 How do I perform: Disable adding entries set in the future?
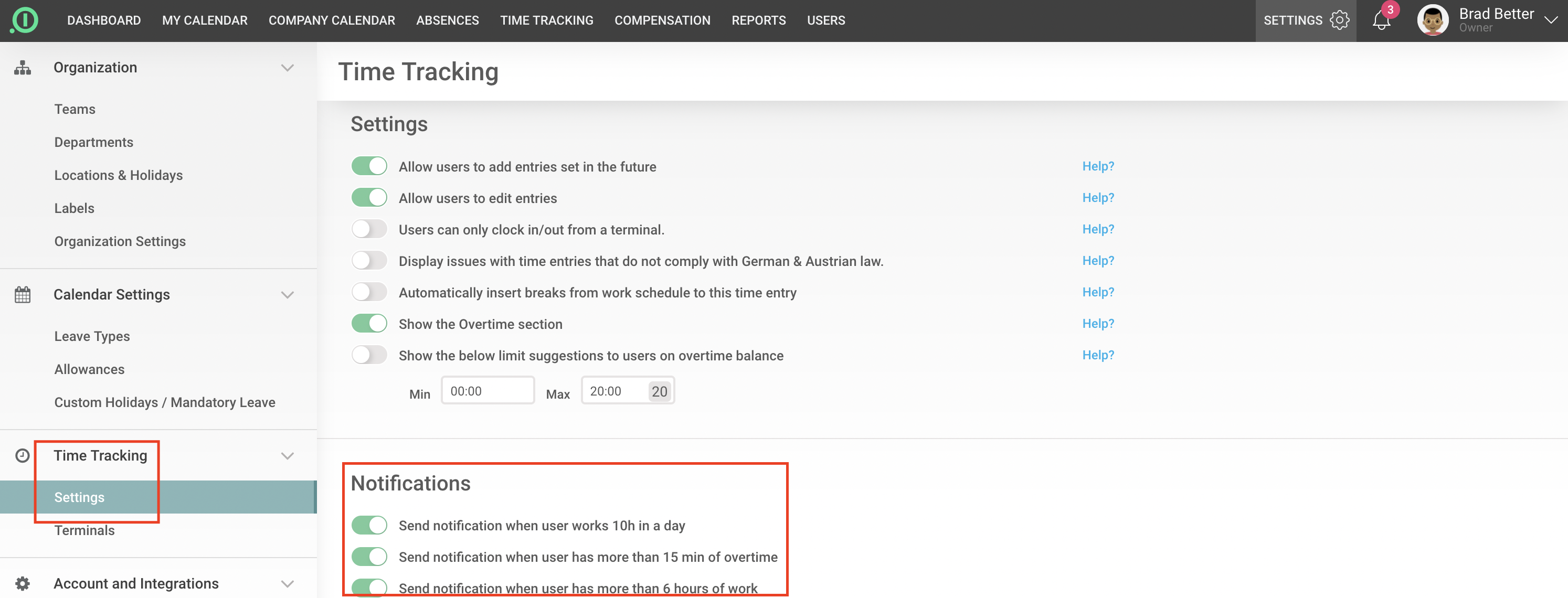click(x=369, y=166)
